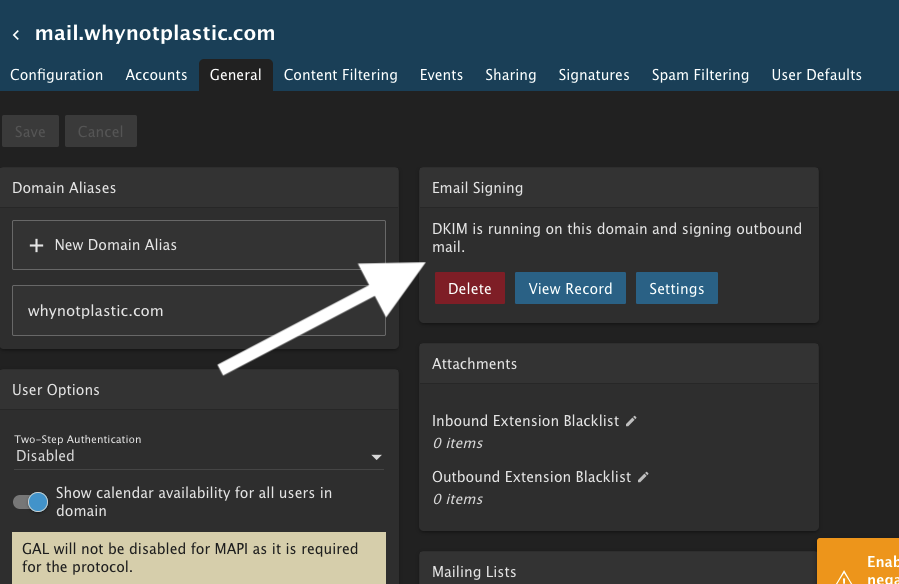
Task: Open Email Signing Settings button
Action: (676, 289)
